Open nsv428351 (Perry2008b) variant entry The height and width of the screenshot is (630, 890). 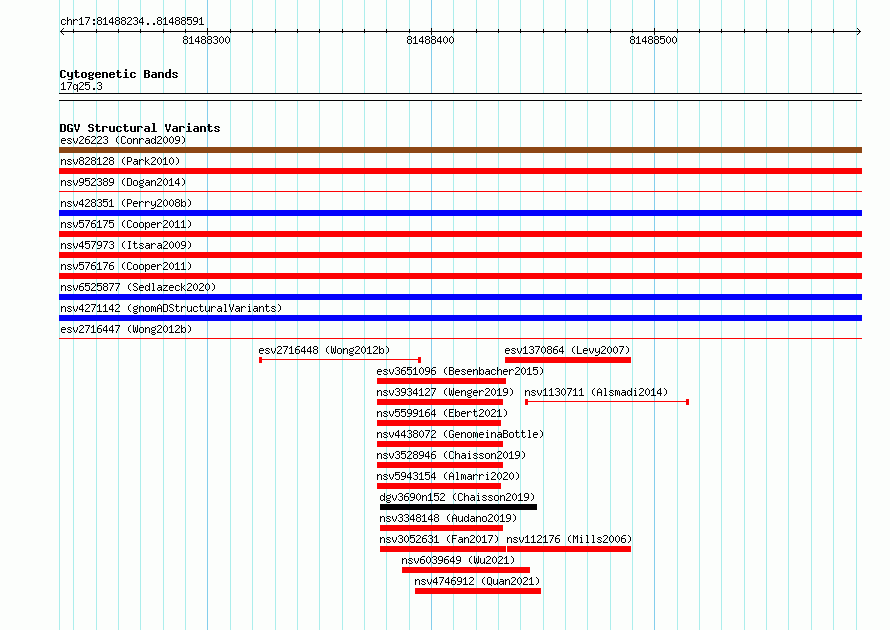tap(126, 203)
